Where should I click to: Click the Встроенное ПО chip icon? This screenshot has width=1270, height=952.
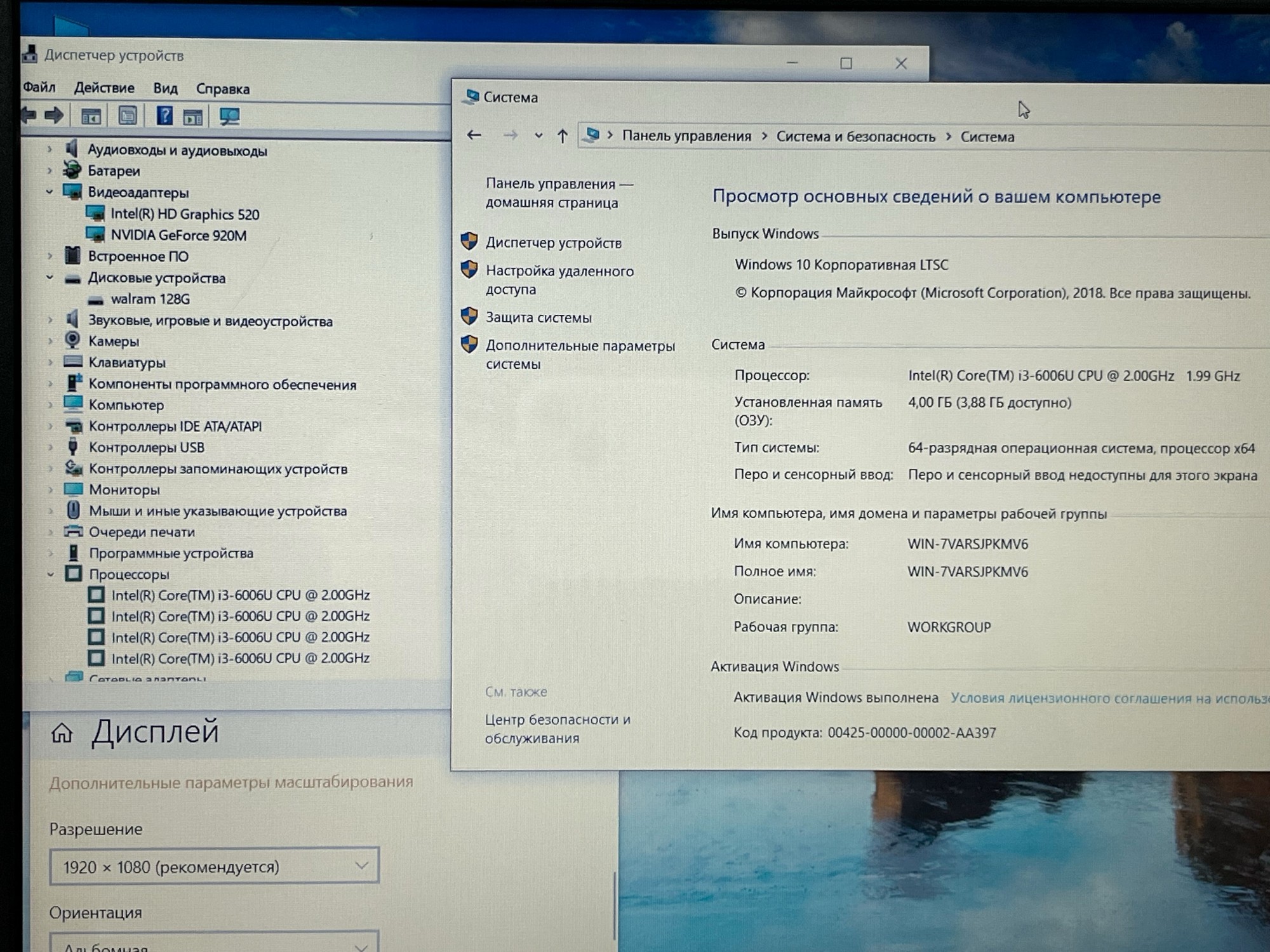click(72, 256)
